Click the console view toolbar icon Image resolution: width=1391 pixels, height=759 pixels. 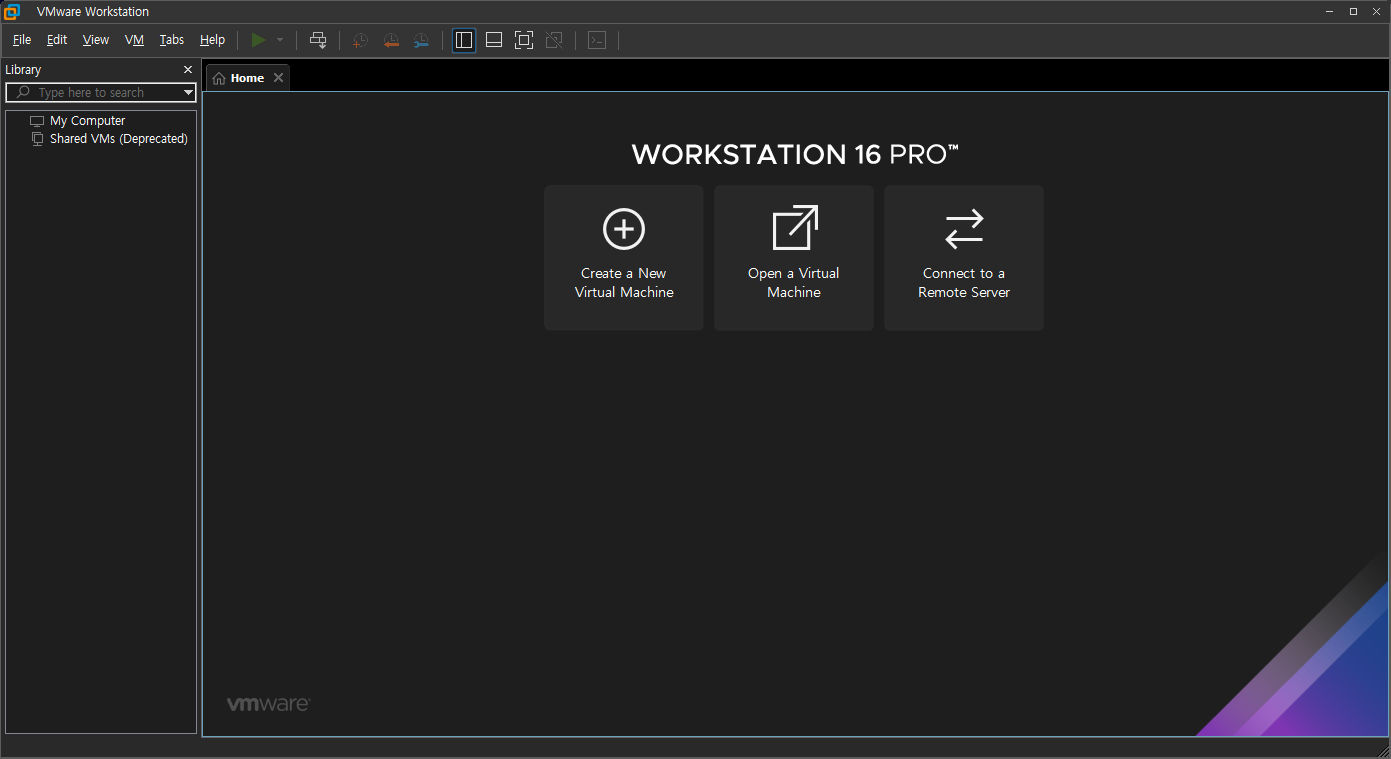coord(597,40)
